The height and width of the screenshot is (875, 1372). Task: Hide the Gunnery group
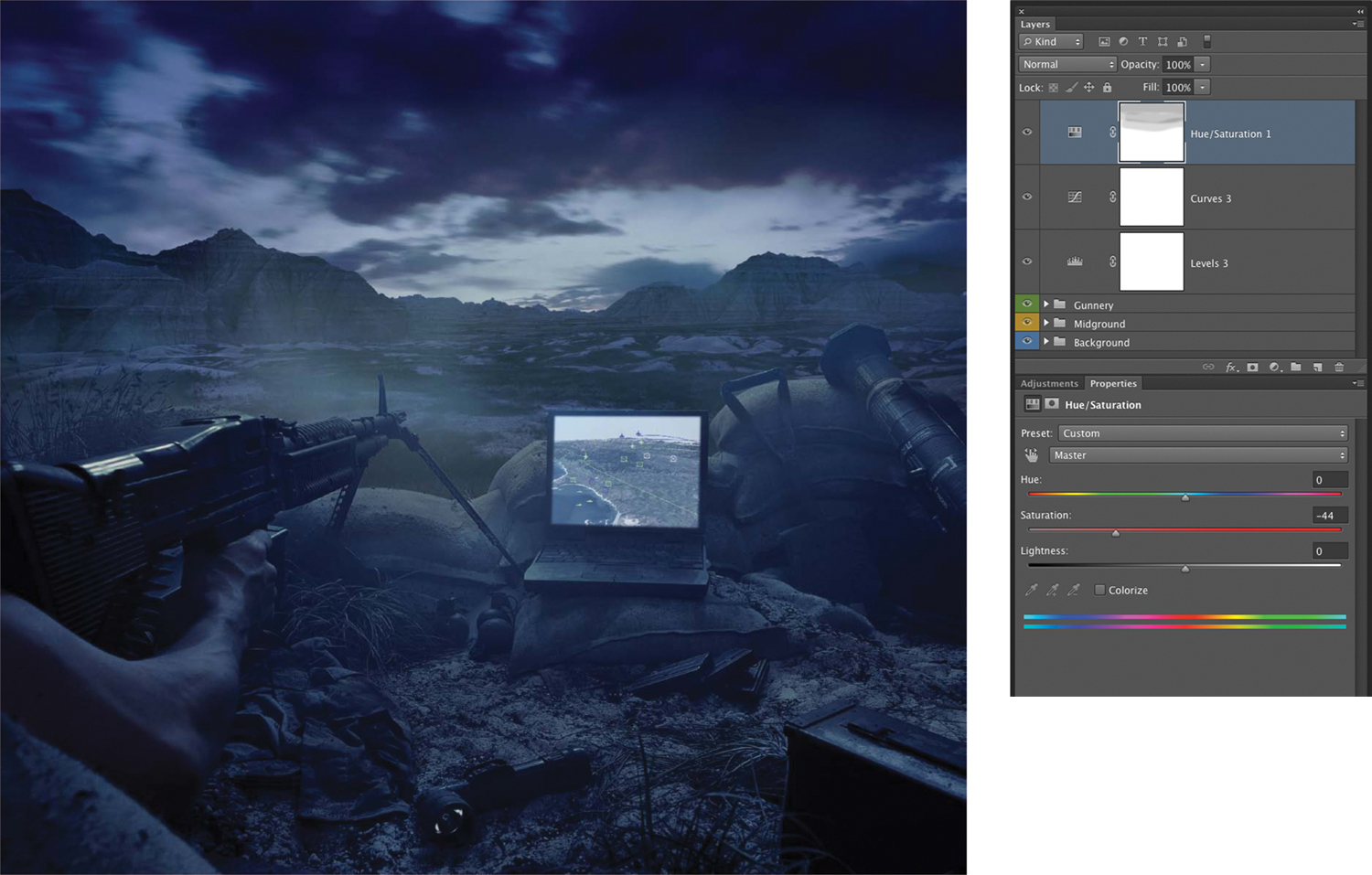[1027, 304]
